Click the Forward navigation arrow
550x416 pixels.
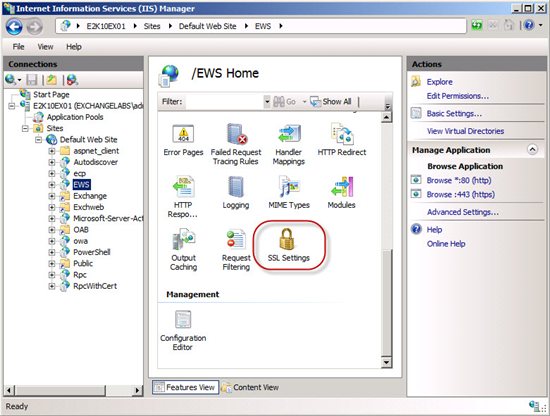(x=34, y=27)
